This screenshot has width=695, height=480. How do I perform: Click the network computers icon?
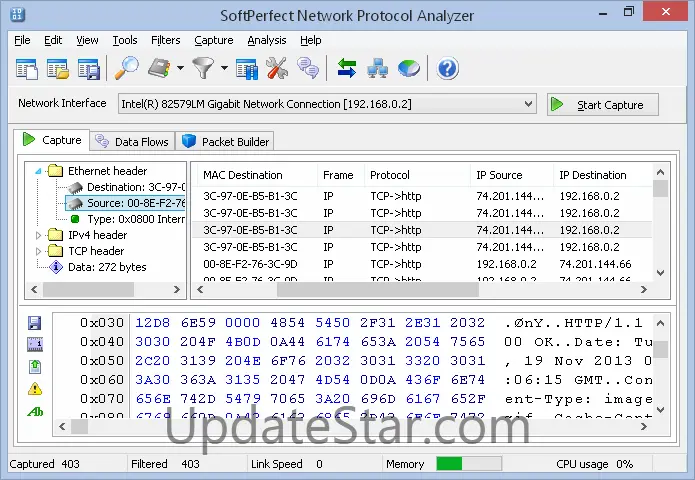(378, 69)
